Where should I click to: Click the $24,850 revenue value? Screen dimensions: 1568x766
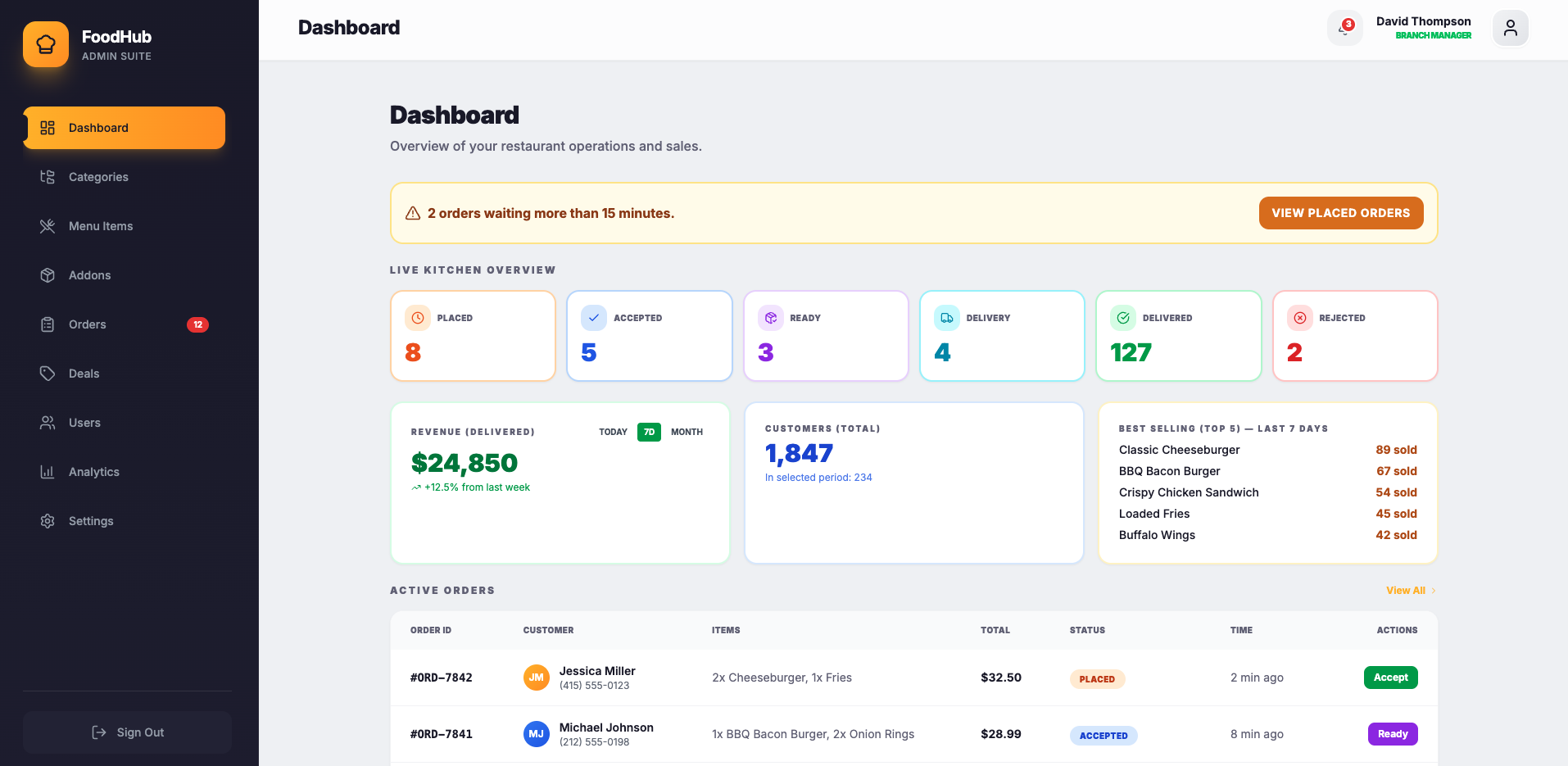tap(465, 463)
